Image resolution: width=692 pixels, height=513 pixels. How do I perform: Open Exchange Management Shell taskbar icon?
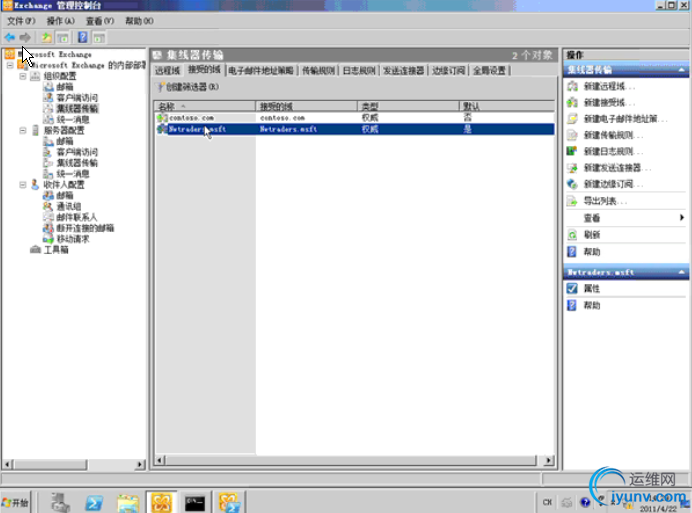click(x=229, y=503)
